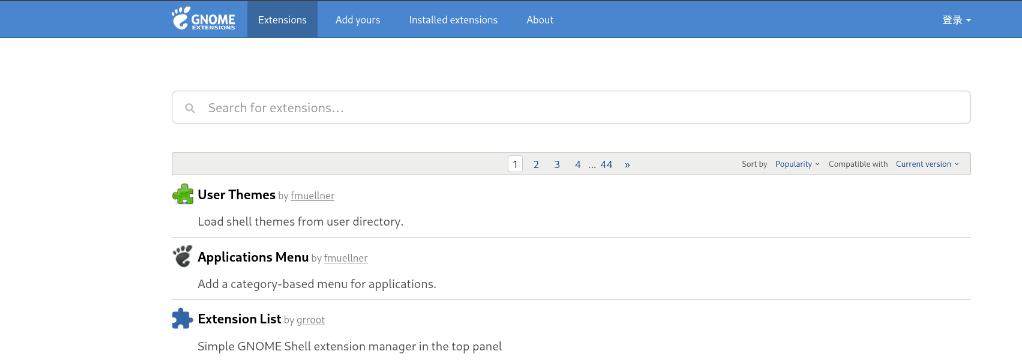
Task: Click the blue Extension List puzzle icon
Action: 182,319
